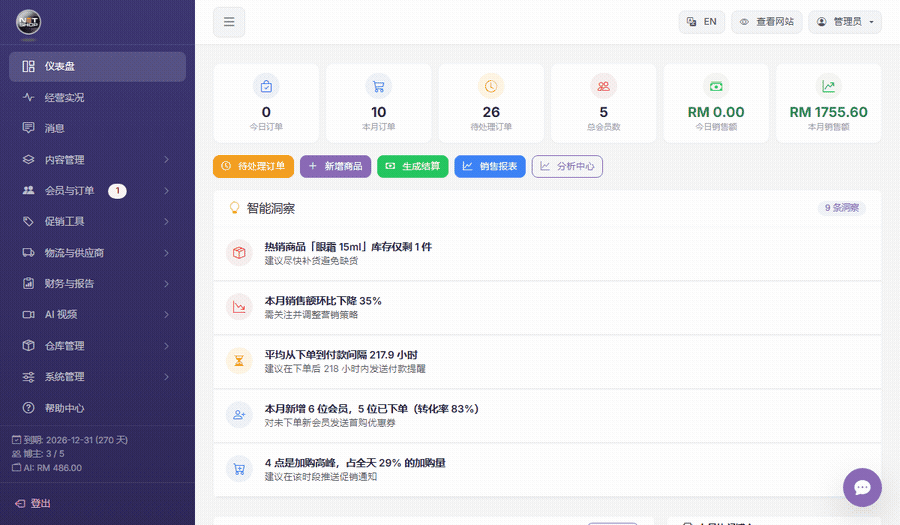Open 系统管理 in the sidebar
Viewport: 900px width, 525px height.
[x=98, y=377]
